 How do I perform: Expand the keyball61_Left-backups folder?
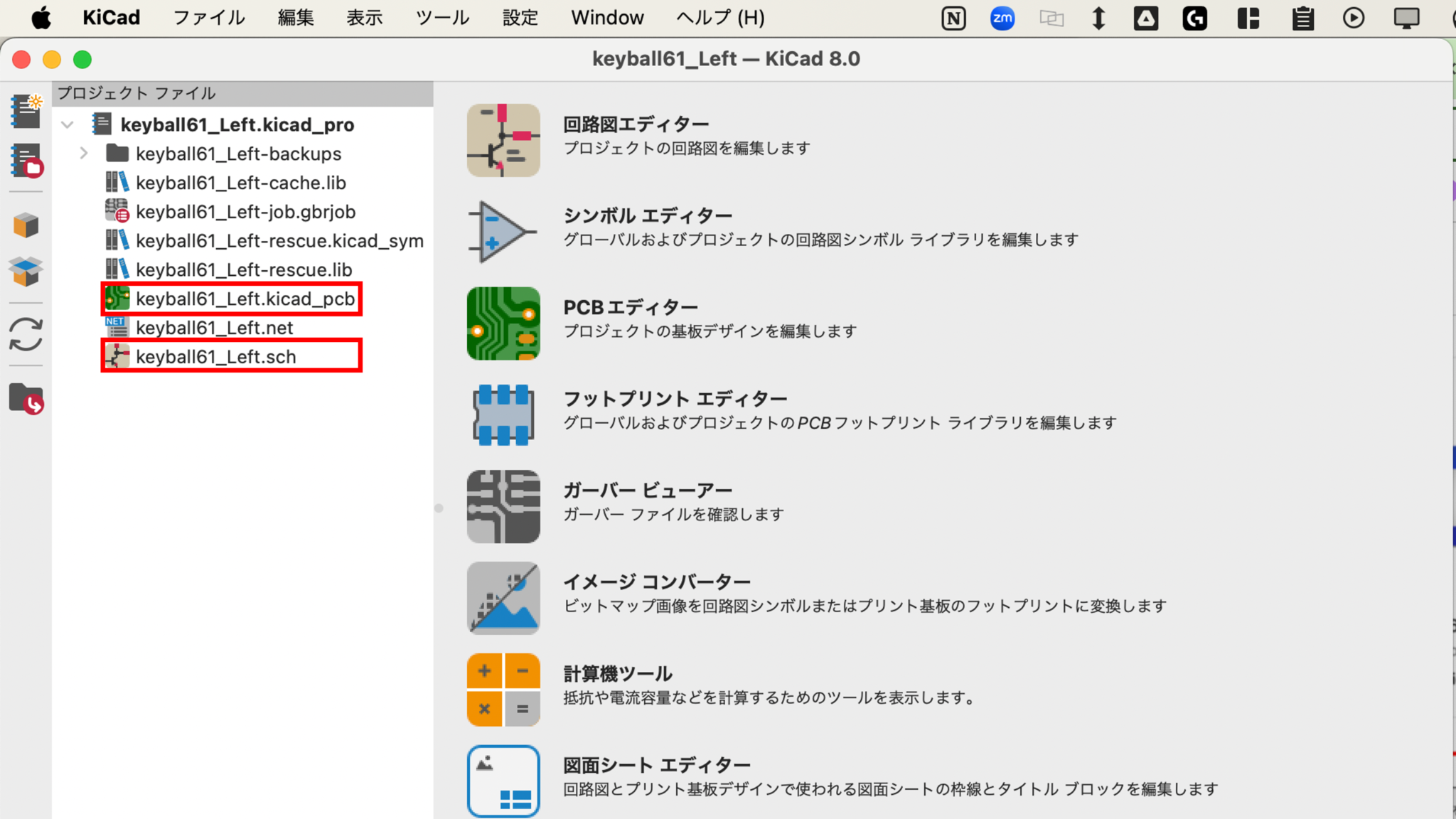tap(84, 153)
